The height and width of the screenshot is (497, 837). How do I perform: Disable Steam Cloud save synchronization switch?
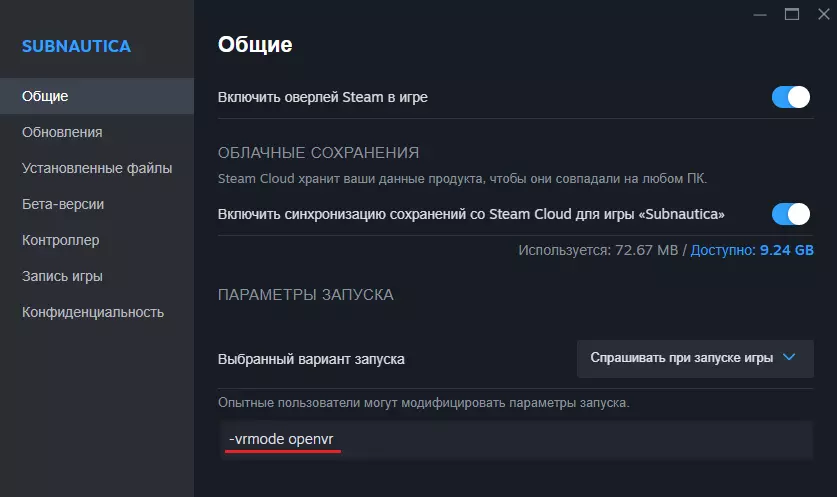click(790, 214)
